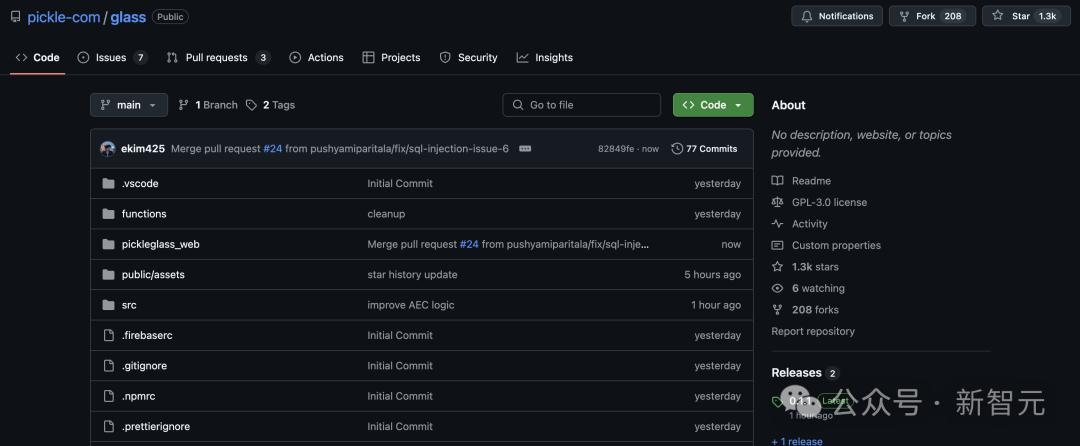
Task: Open the Activity link
Action: click(810, 224)
